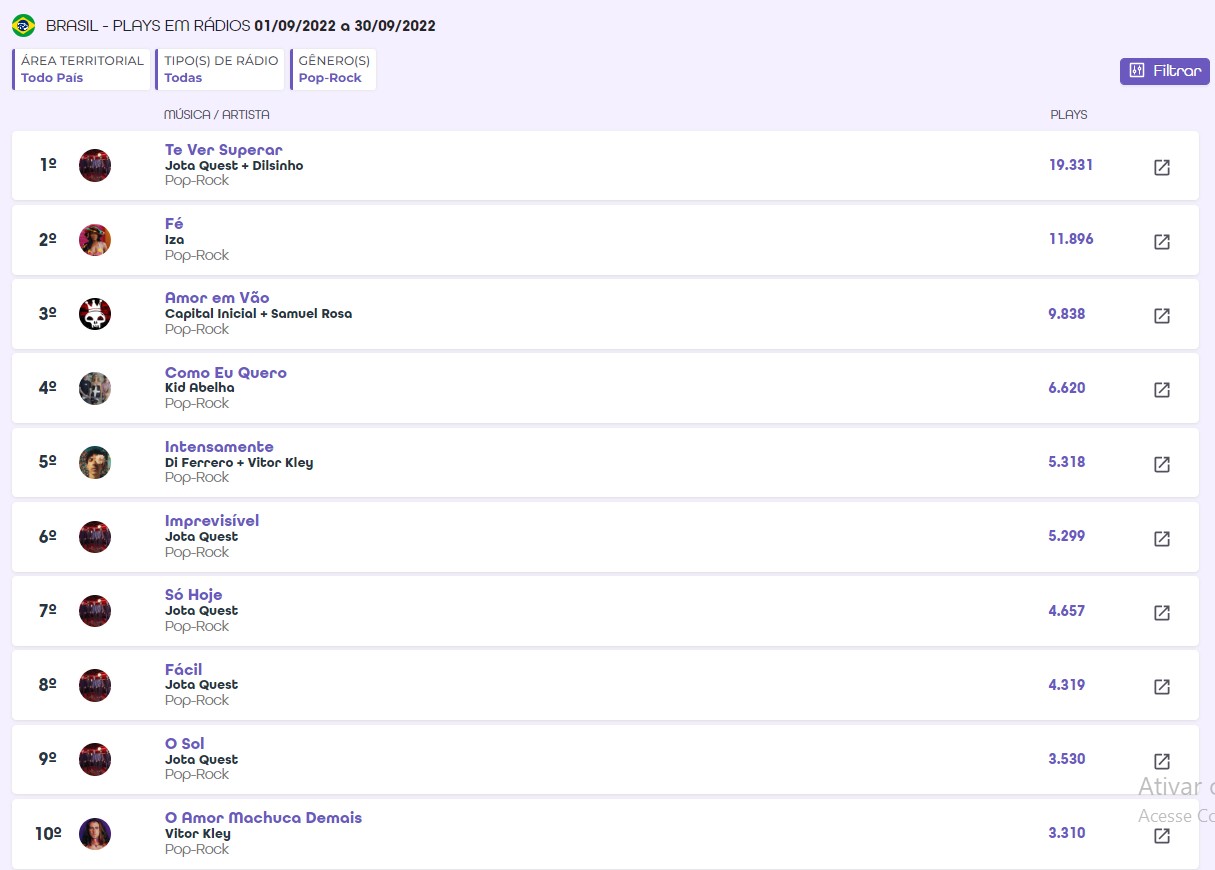Open external link for Como Eu Quero

click(x=1162, y=390)
